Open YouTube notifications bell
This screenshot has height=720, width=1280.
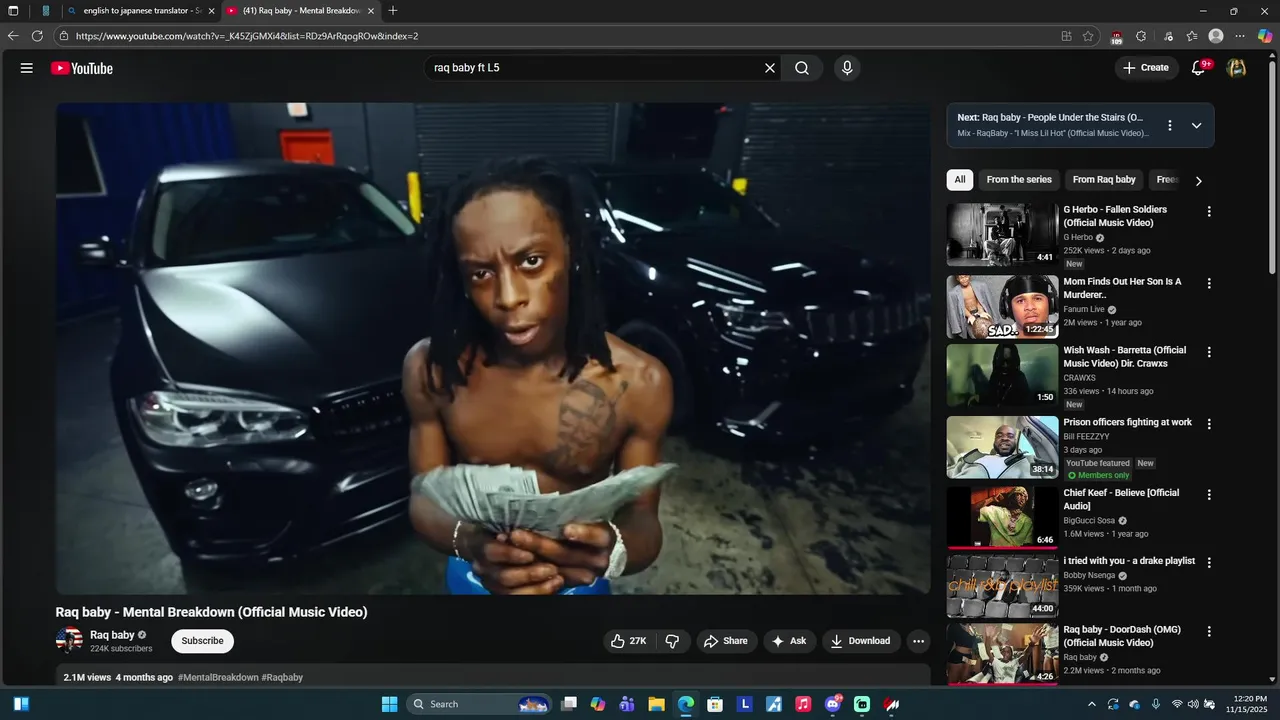pyautogui.click(x=1198, y=68)
